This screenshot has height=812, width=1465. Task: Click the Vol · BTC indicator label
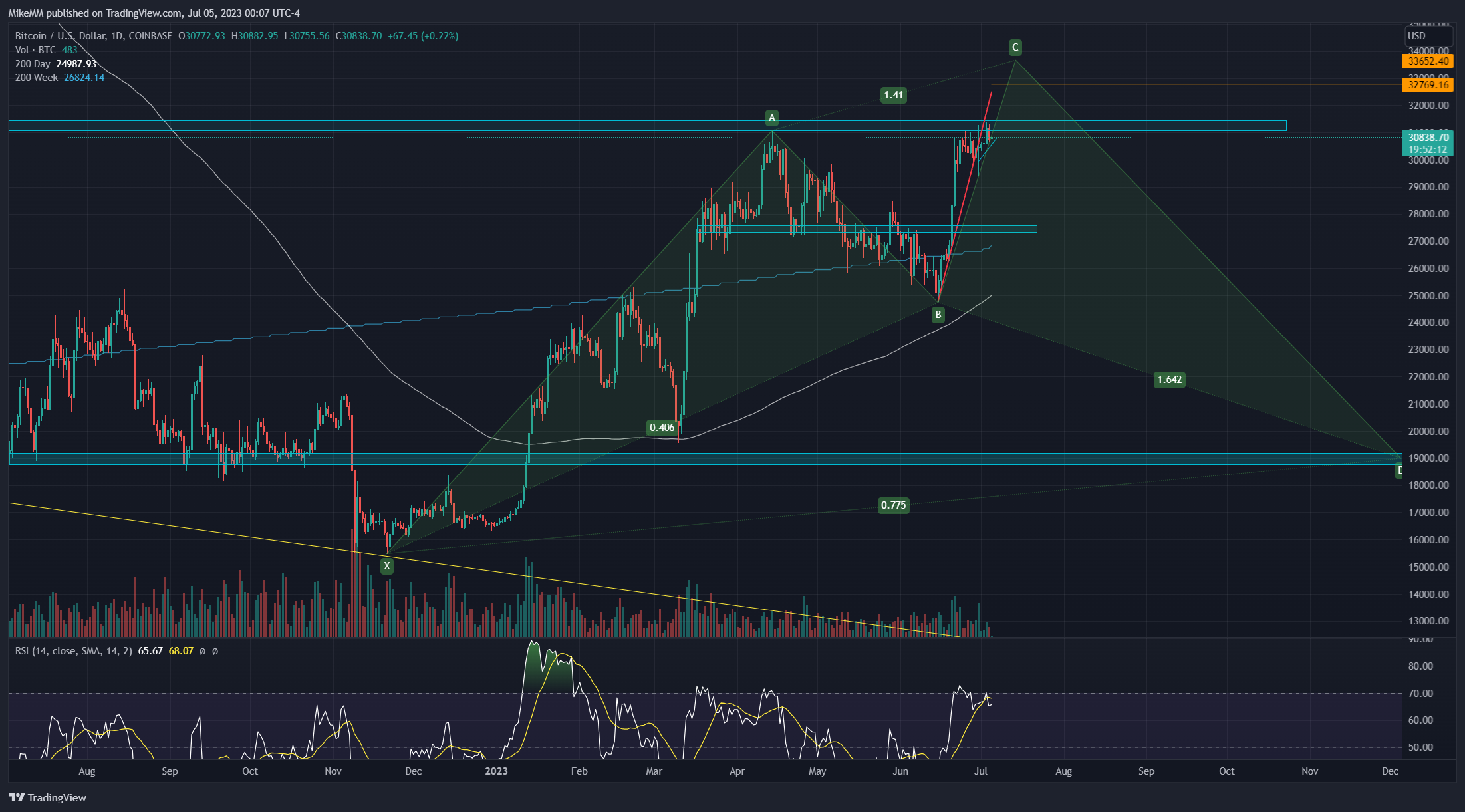[36, 50]
